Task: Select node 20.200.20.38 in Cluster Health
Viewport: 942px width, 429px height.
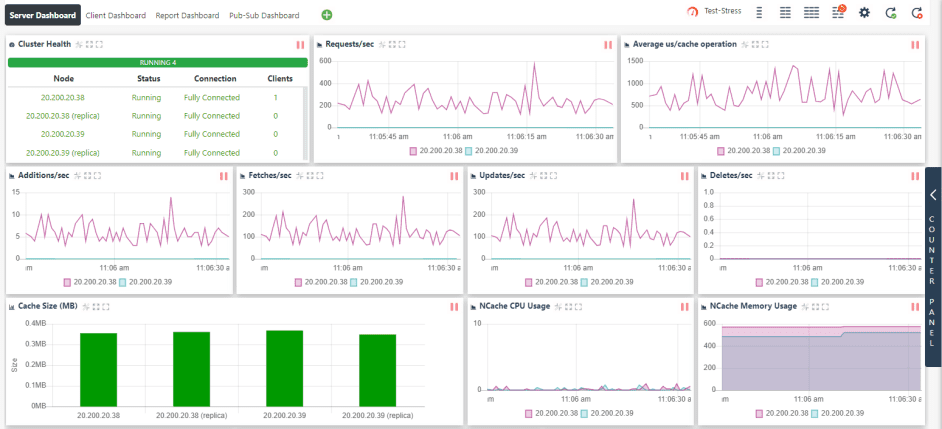Action: pyautogui.click(x=62, y=97)
